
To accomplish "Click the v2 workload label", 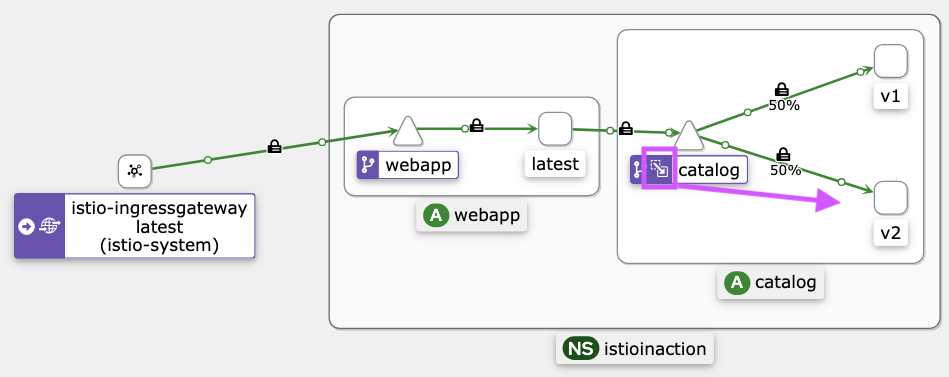I will [891, 234].
